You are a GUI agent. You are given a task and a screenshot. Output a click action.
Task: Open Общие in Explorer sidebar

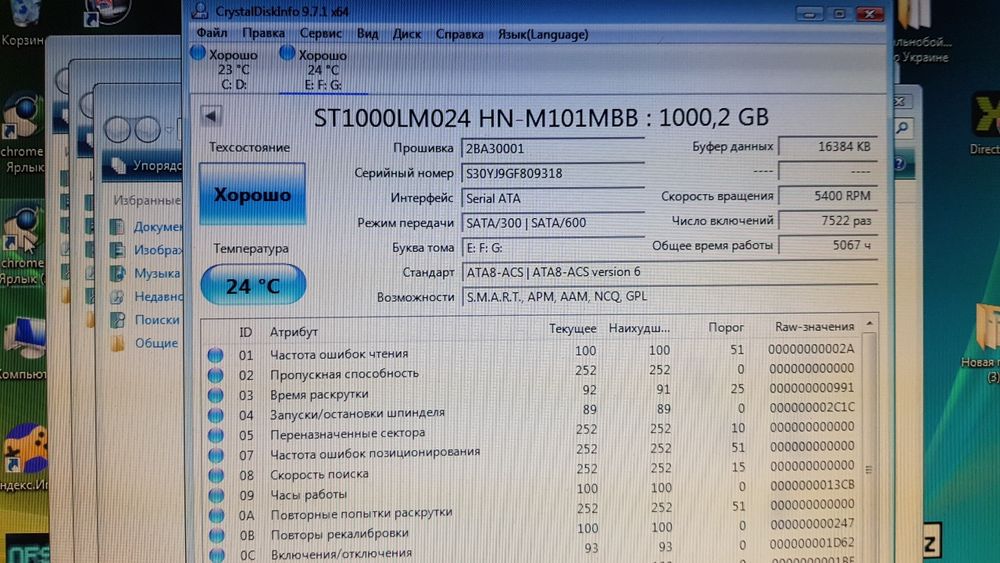[145, 343]
